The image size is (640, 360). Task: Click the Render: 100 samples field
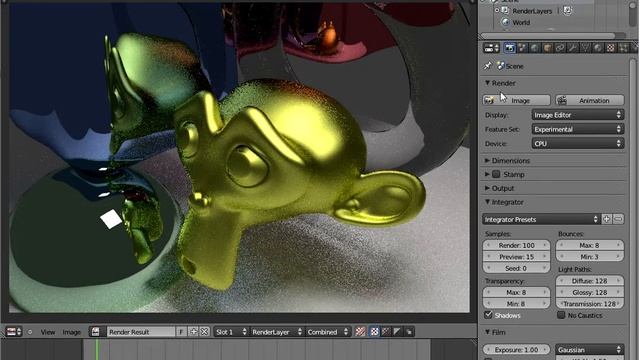(x=516, y=245)
